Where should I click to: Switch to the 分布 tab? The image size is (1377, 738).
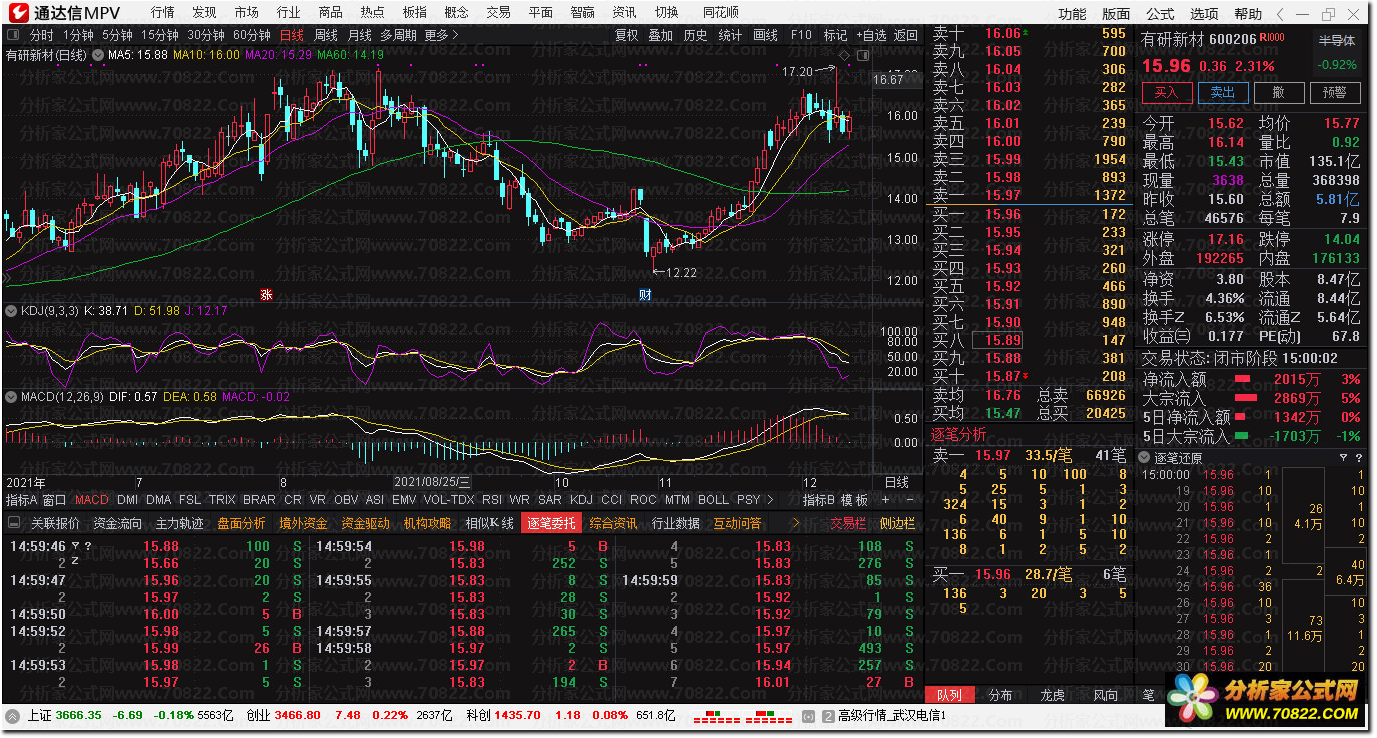[1000, 695]
